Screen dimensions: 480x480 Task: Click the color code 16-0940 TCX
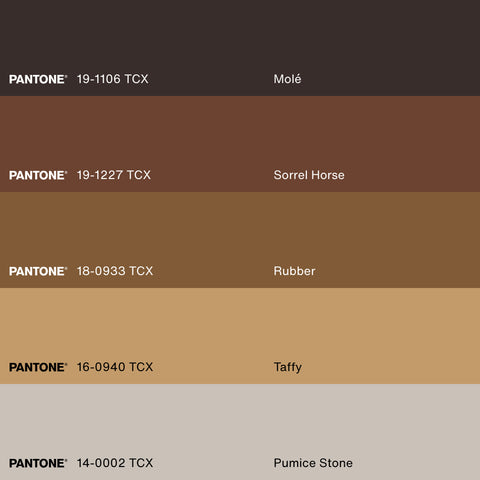[x=115, y=367]
